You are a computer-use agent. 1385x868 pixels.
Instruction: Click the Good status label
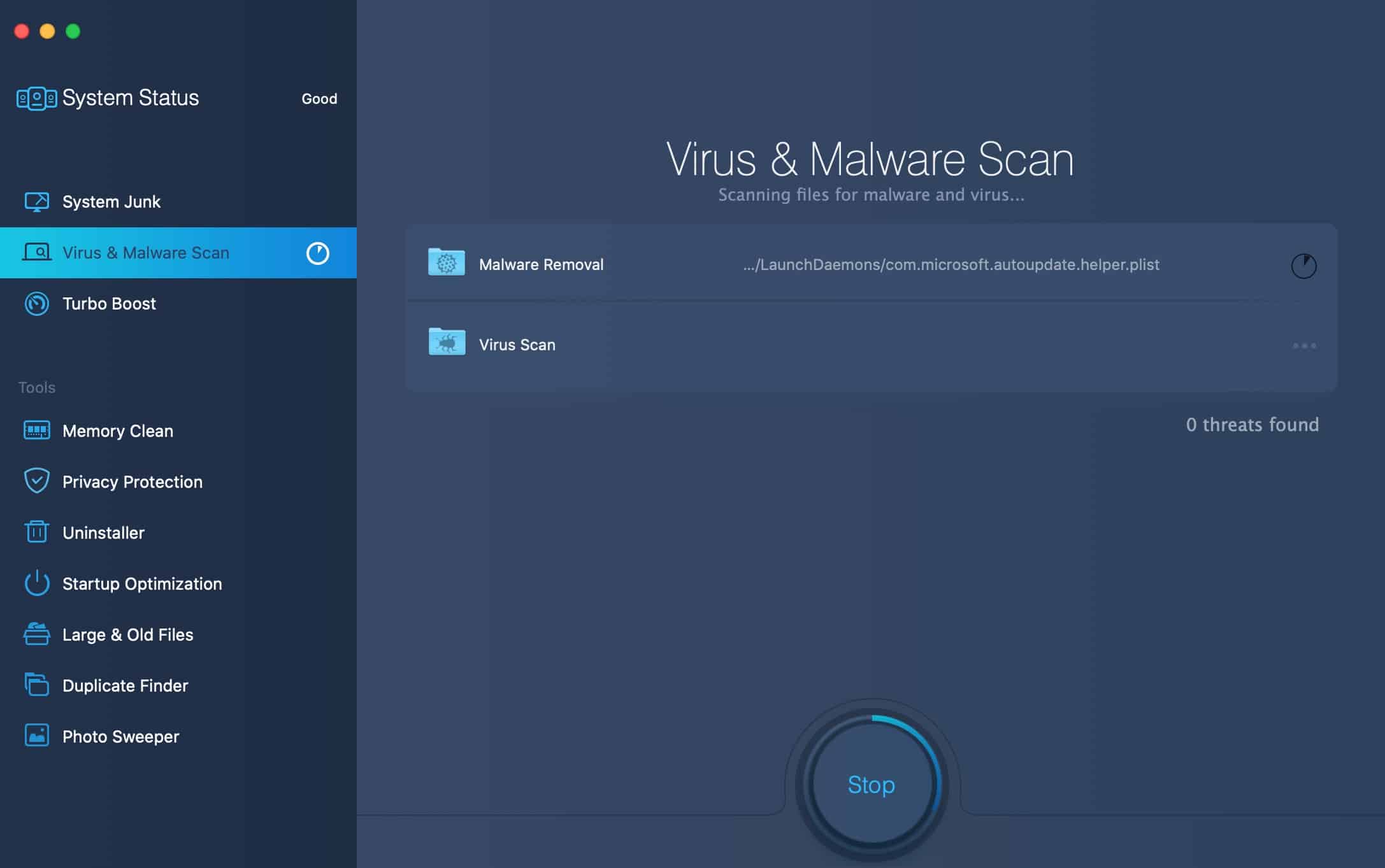click(319, 99)
